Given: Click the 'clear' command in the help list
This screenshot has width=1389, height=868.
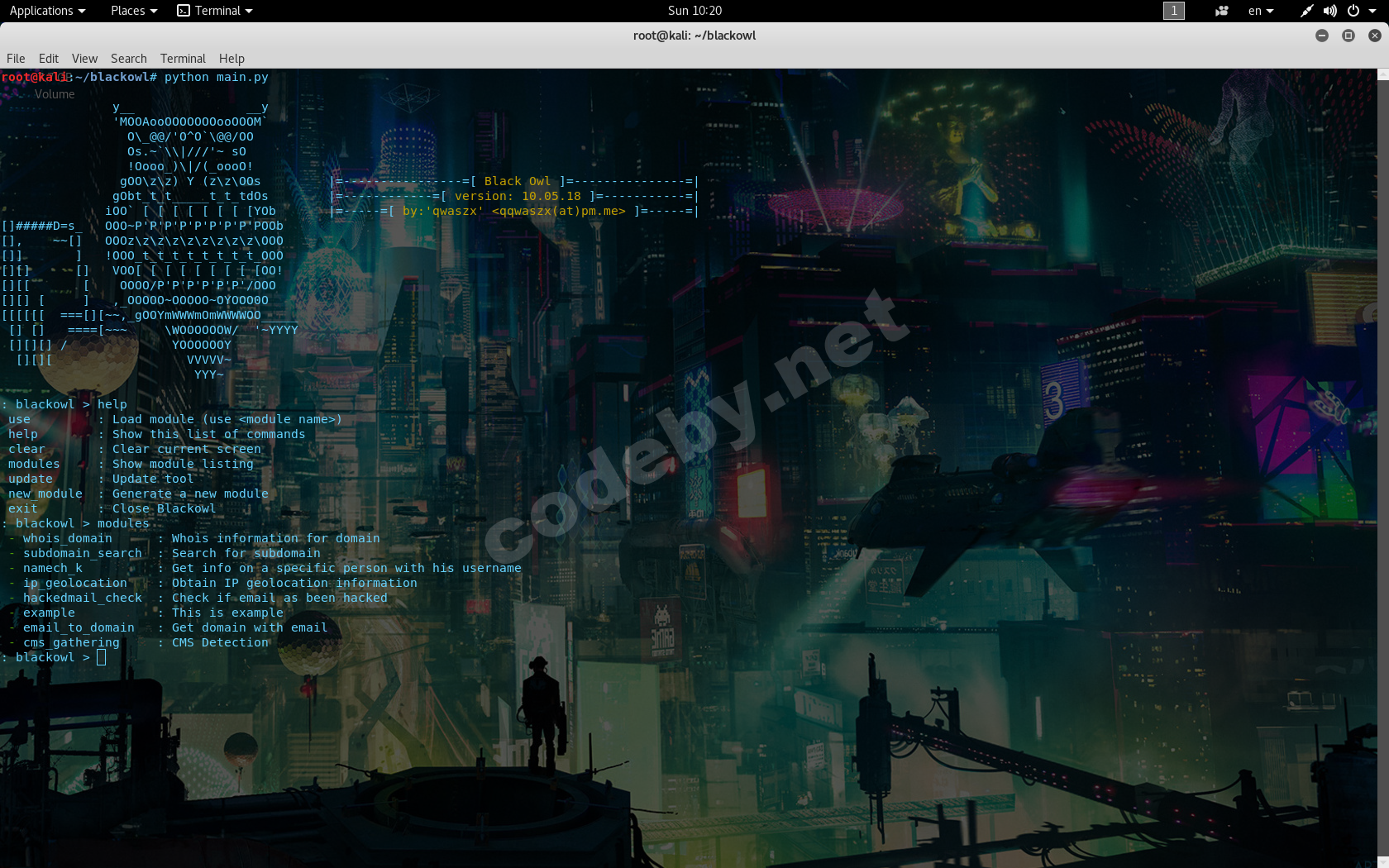Looking at the screenshot, I should [x=26, y=449].
